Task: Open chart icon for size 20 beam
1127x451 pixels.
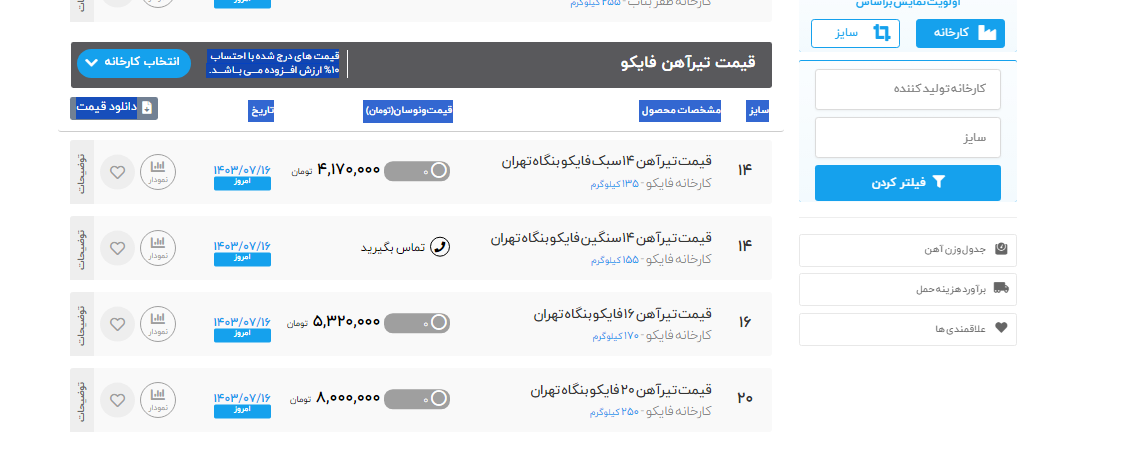Action: [157, 400]
